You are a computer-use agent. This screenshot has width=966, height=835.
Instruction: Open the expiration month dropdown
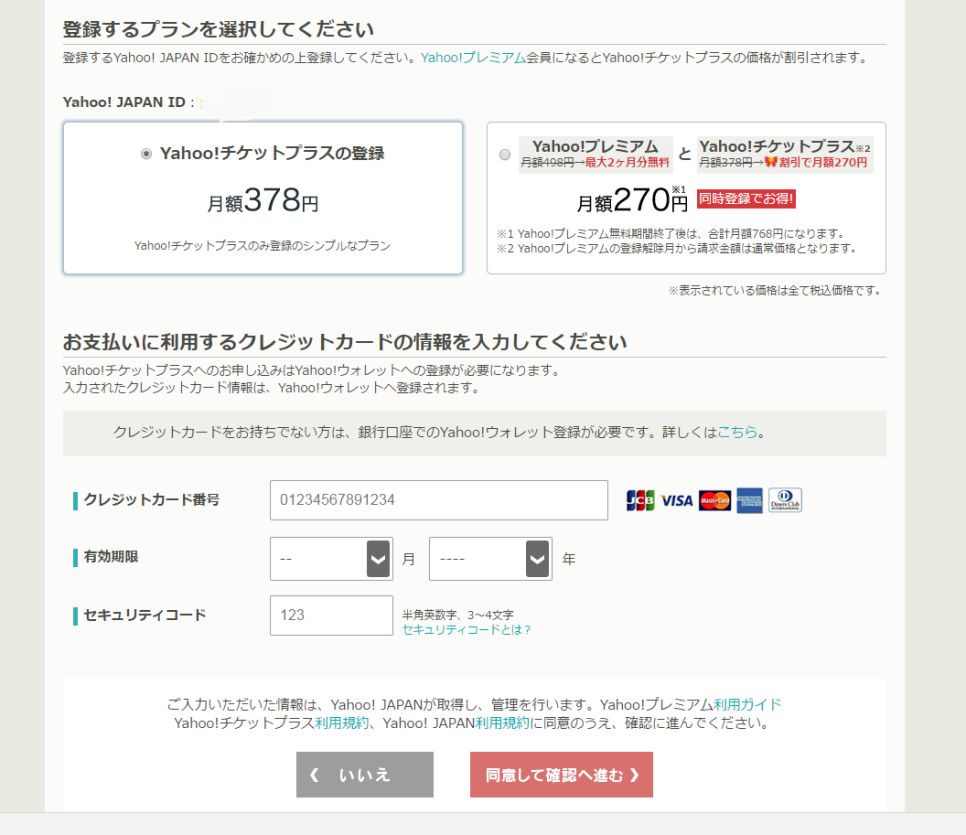click(331, 559)
